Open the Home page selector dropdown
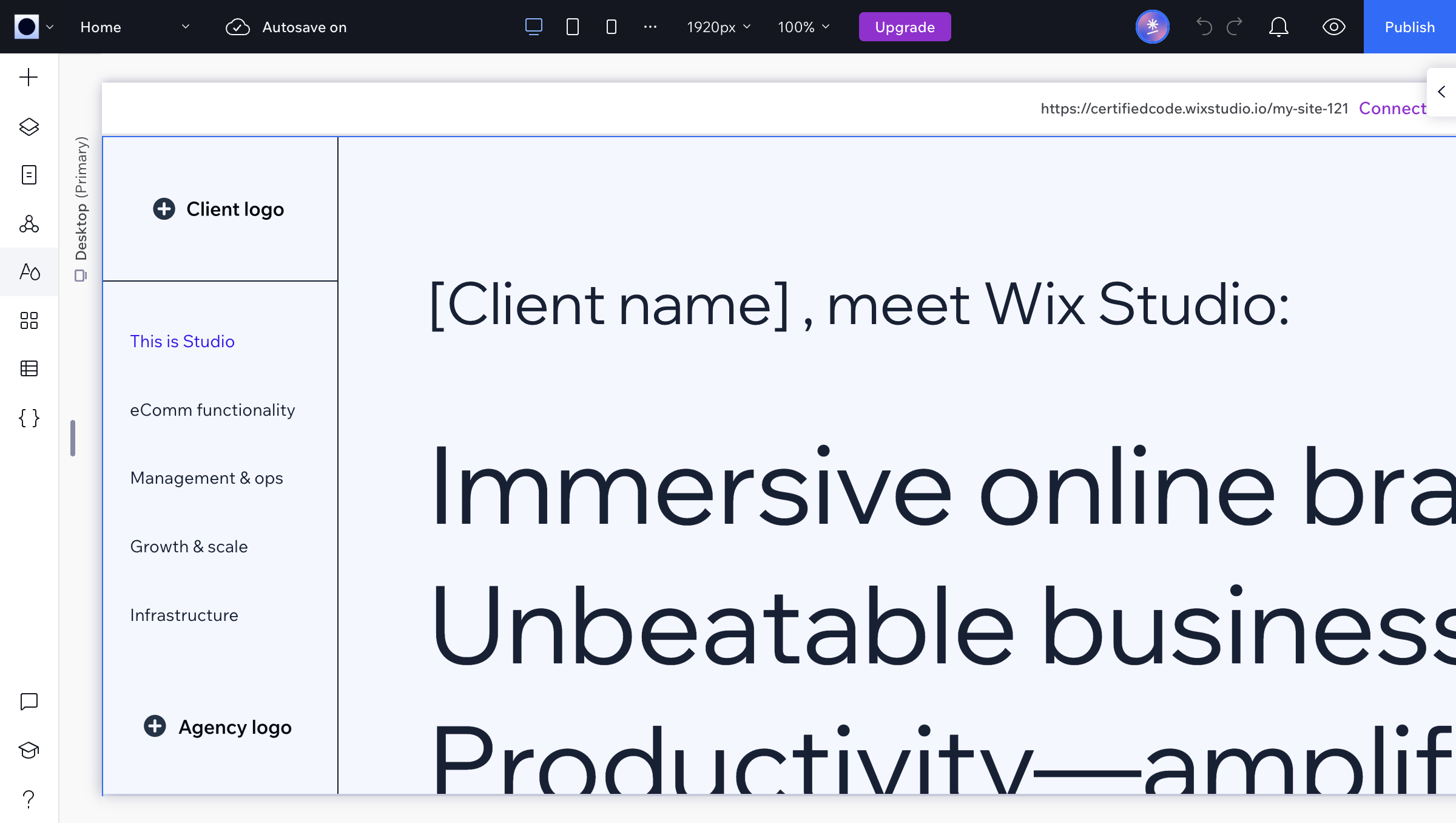 tap(135, 27)
